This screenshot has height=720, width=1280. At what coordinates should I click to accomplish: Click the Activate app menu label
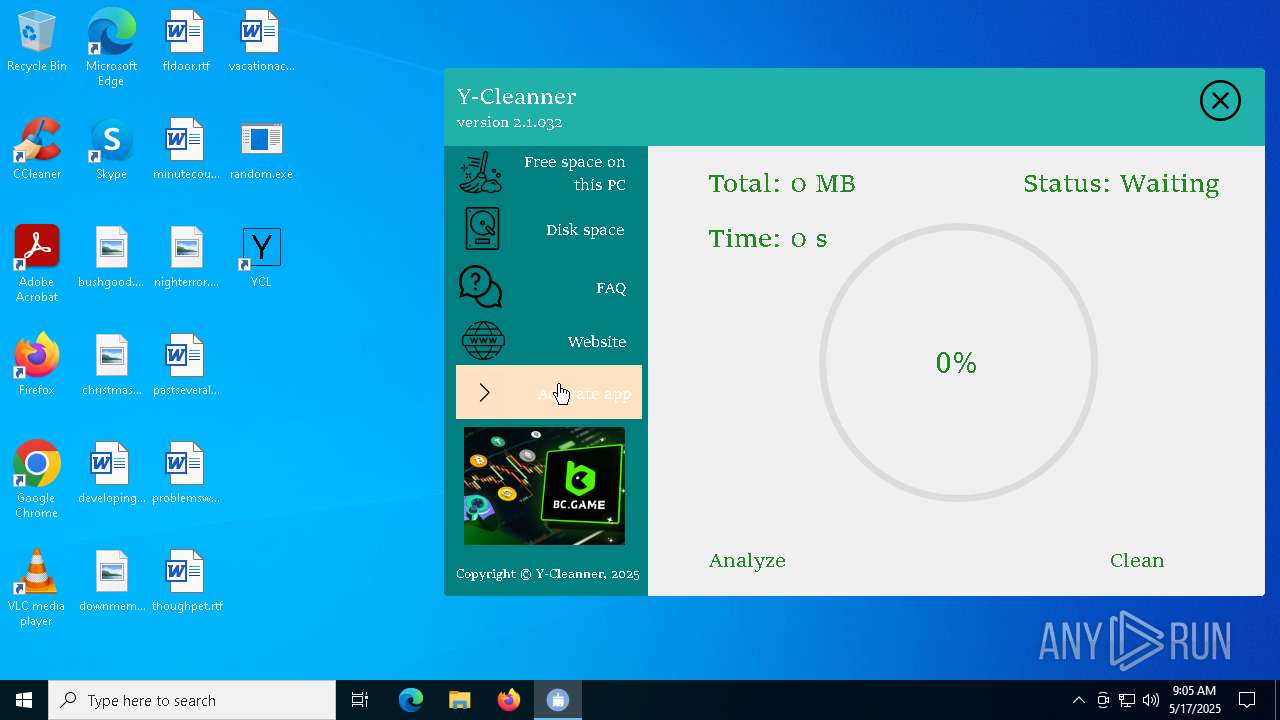[x=584, y=394]
